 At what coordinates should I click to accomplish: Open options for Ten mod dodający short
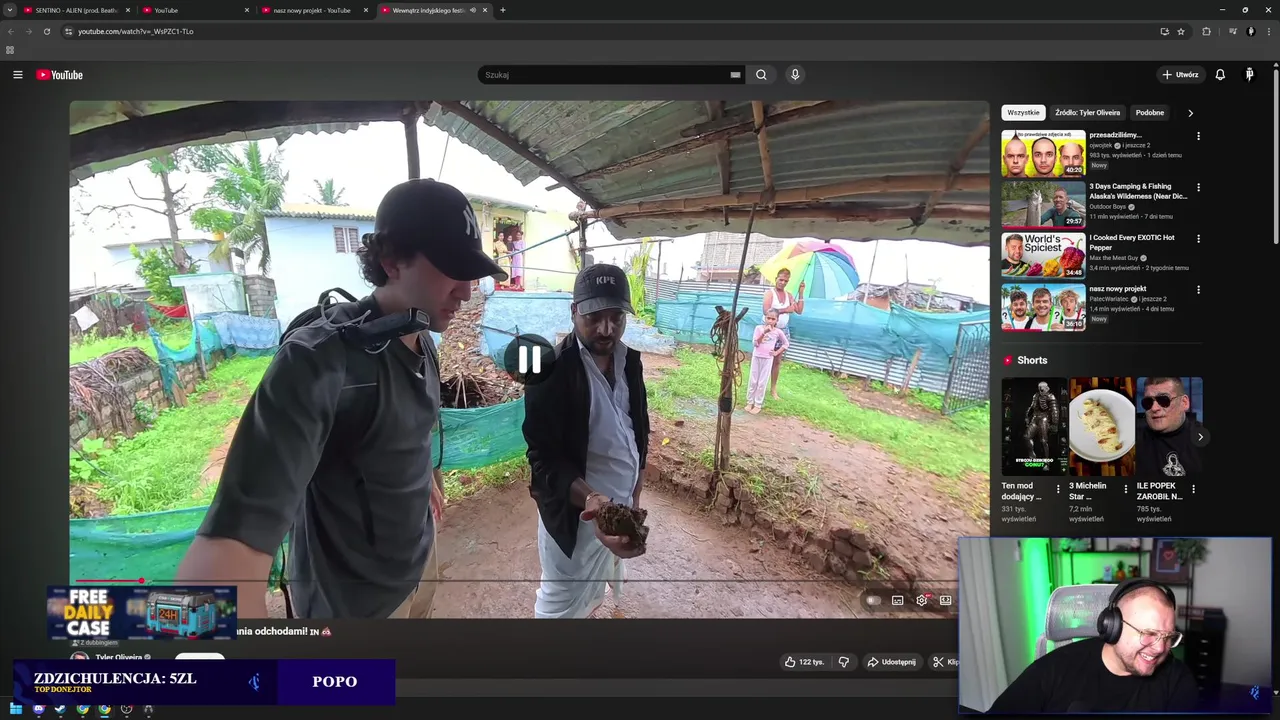tap(1058, 490)
